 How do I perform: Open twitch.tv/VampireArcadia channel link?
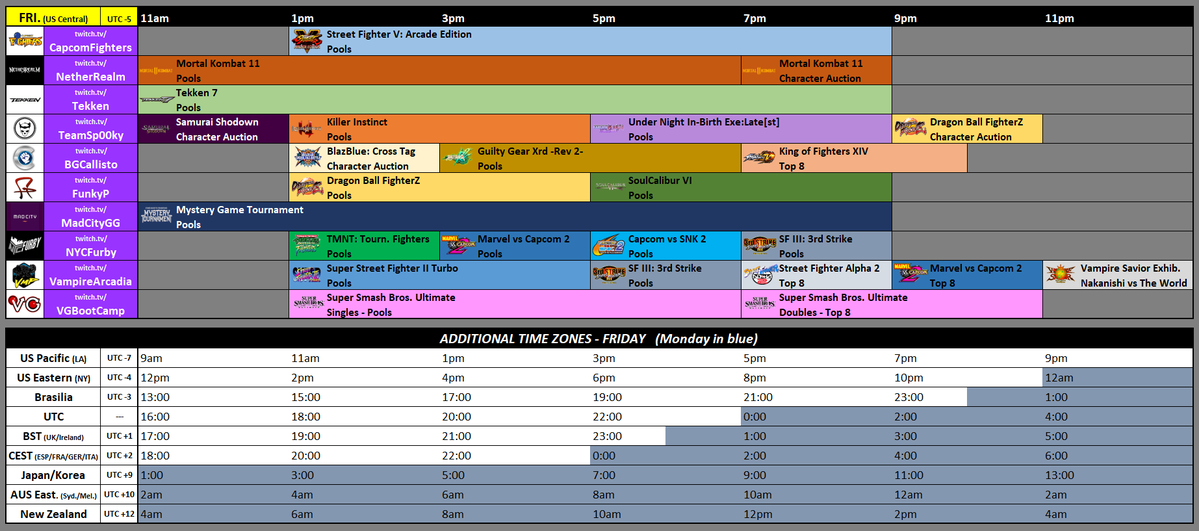[90, 275]
